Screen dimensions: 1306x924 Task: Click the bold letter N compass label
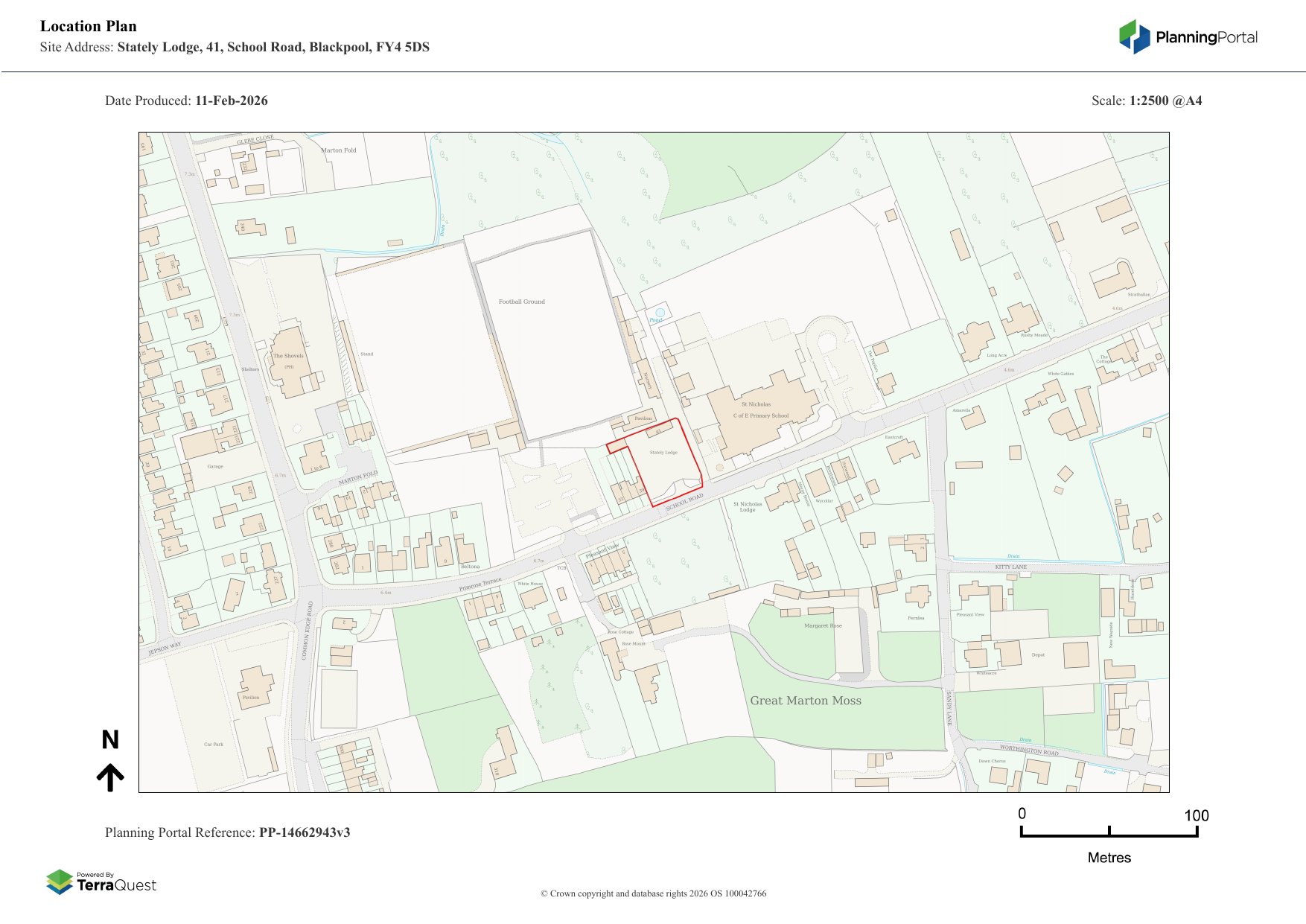(x=110, y=739)
